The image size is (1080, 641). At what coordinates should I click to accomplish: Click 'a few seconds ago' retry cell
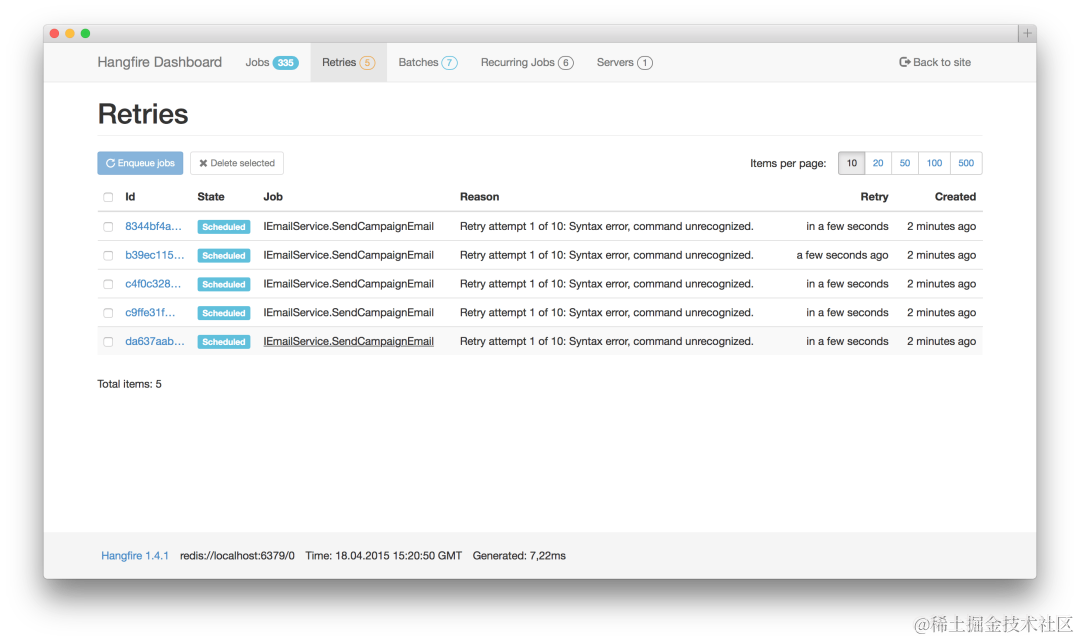pos(842,255)
